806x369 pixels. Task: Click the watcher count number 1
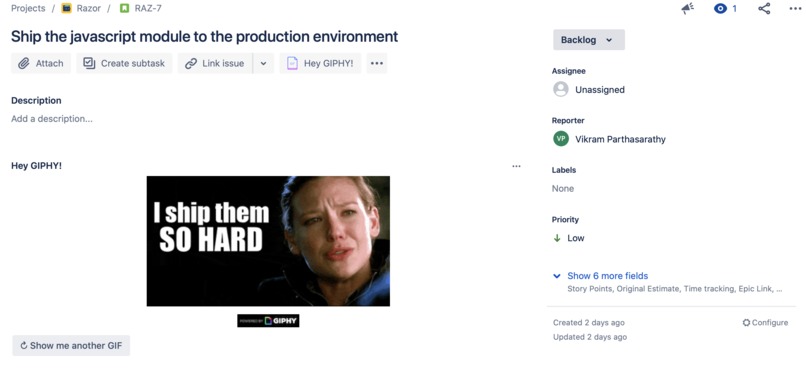click(x=735, y=8)
